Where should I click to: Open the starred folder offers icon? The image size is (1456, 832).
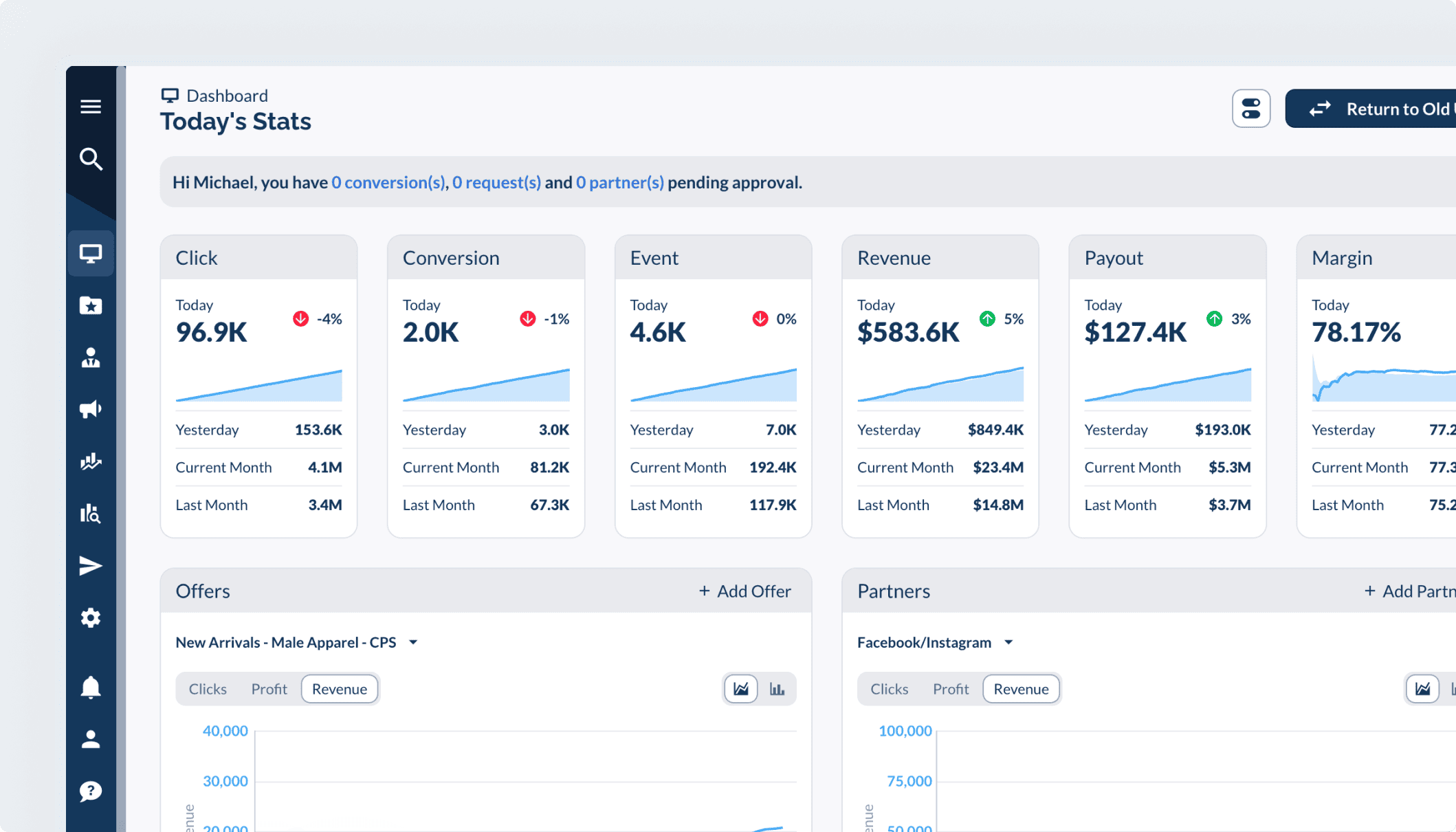point(91,305)
